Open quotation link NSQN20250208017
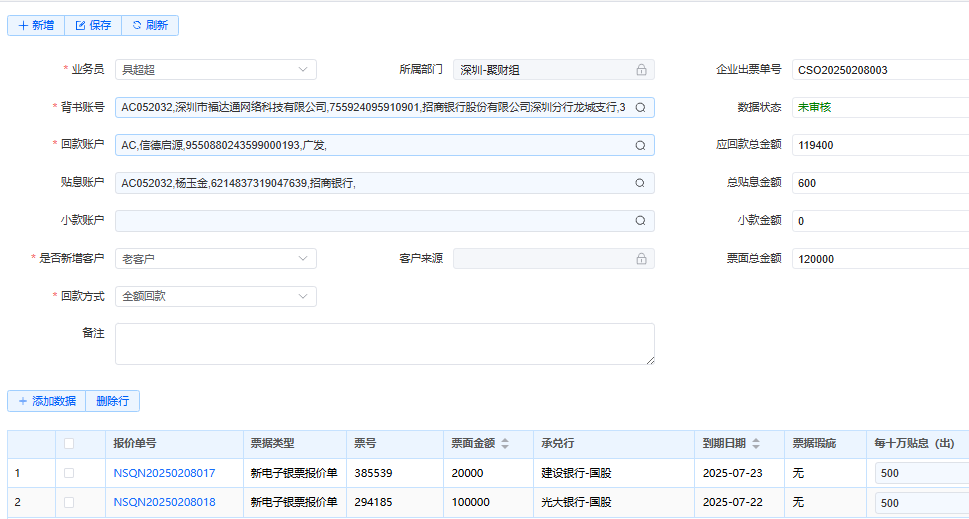This screenshot has width=969, height=519. [x=164, y=473]
